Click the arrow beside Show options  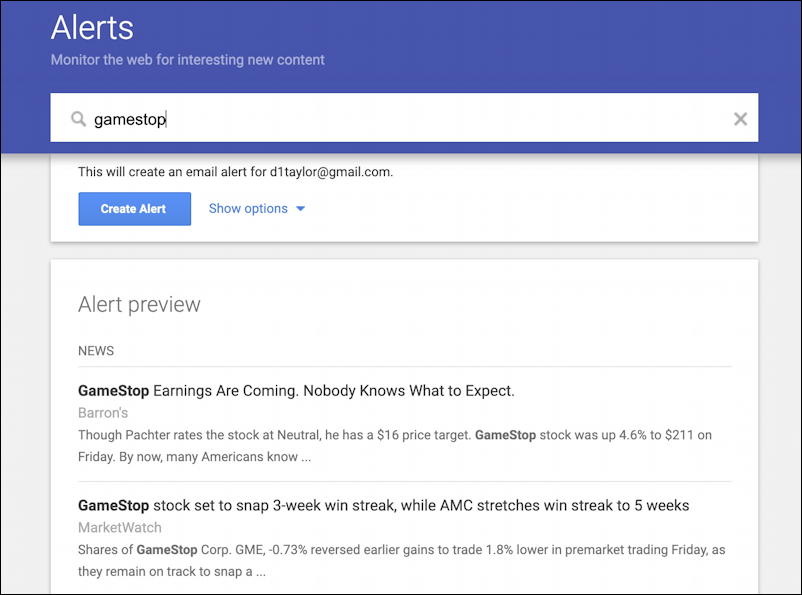(301, 209)
